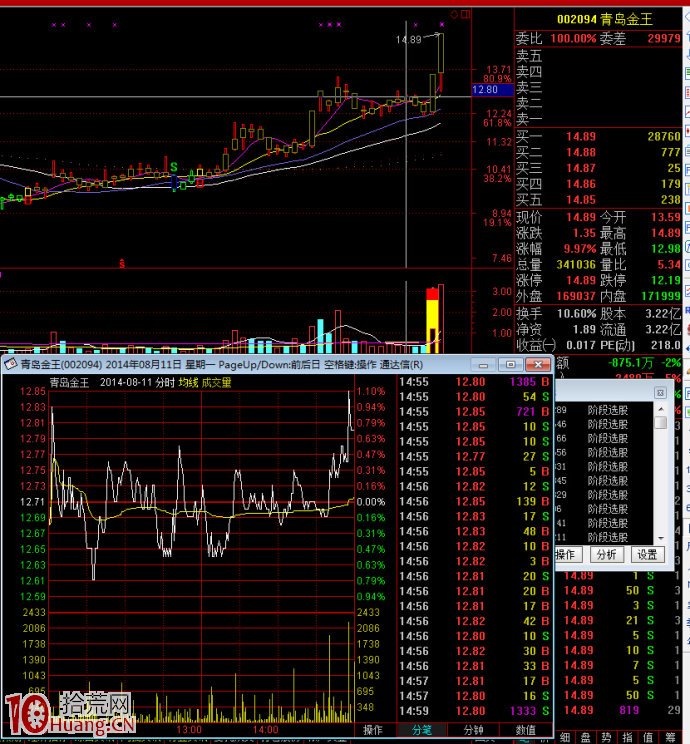This screenshot has height=744, width=690.
Task: Click the green S marker on K-line chart
Action: point(174,167)
